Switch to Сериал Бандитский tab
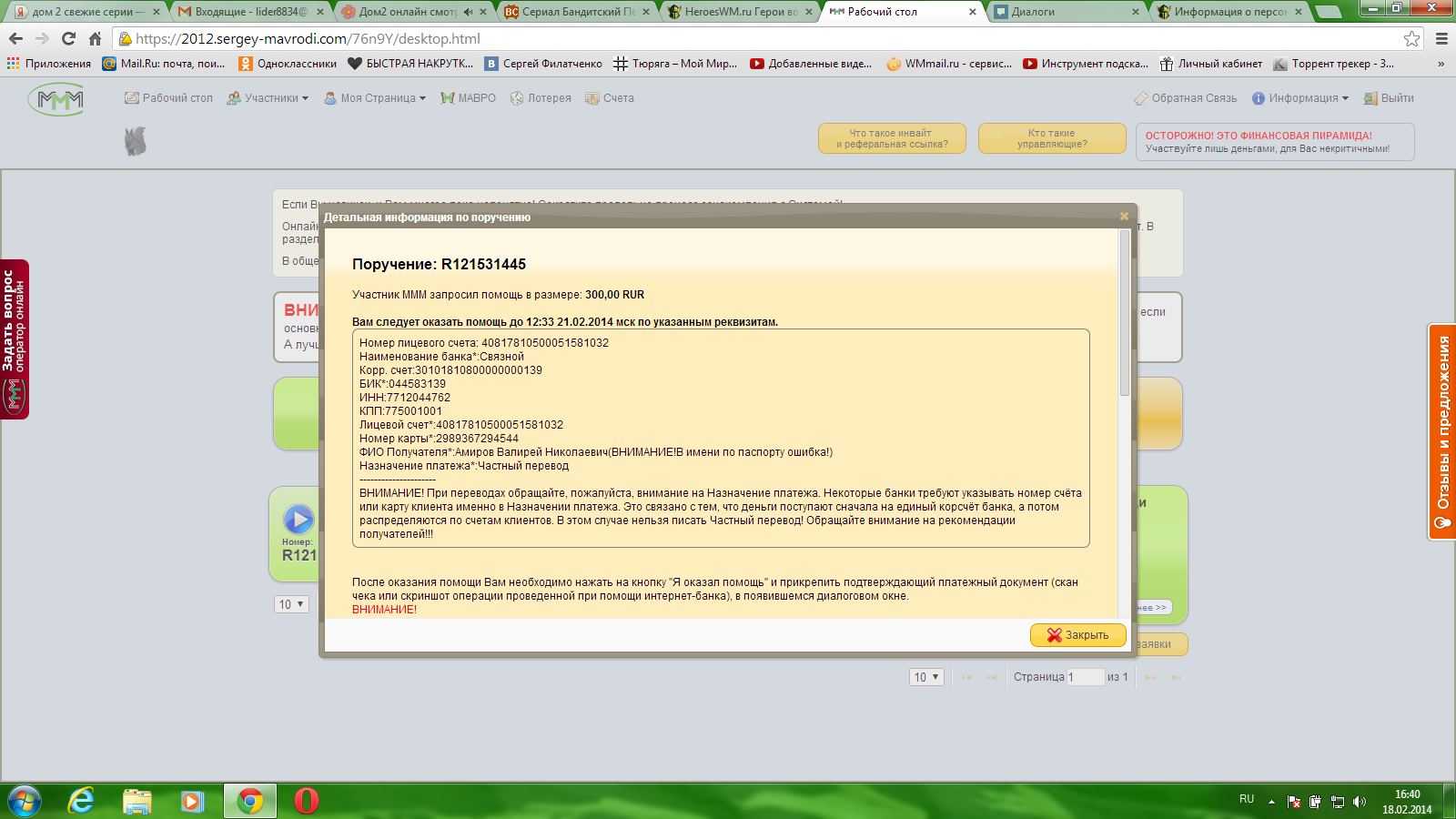The width and height of the screenshot is (1456, 819). 579,12
